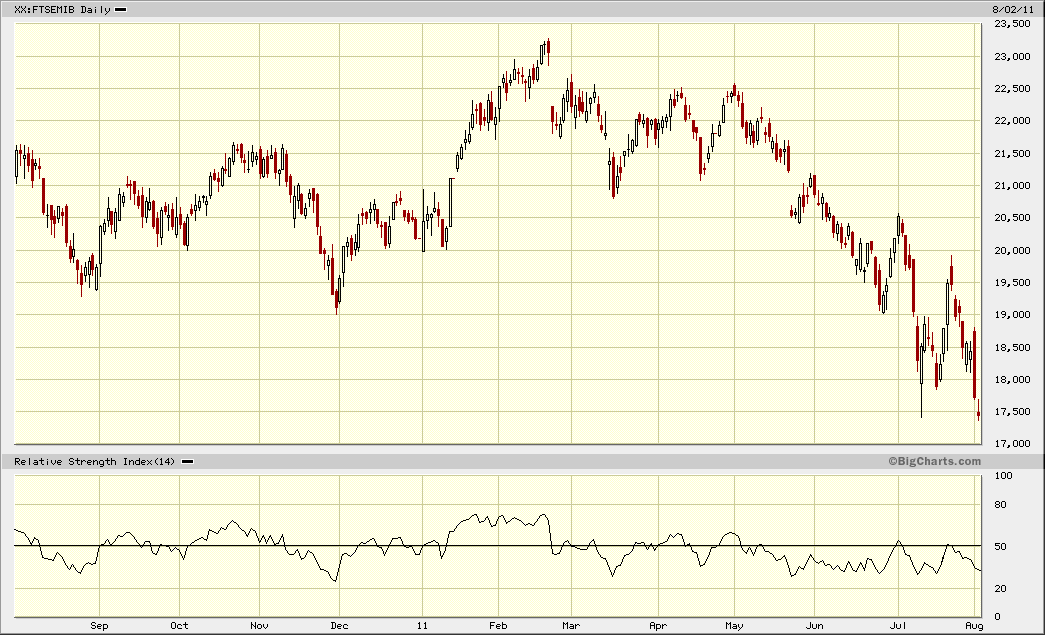1045x635 pixels.
Task: Click the 18,000 price axis label
Action: pos(1012,379)
